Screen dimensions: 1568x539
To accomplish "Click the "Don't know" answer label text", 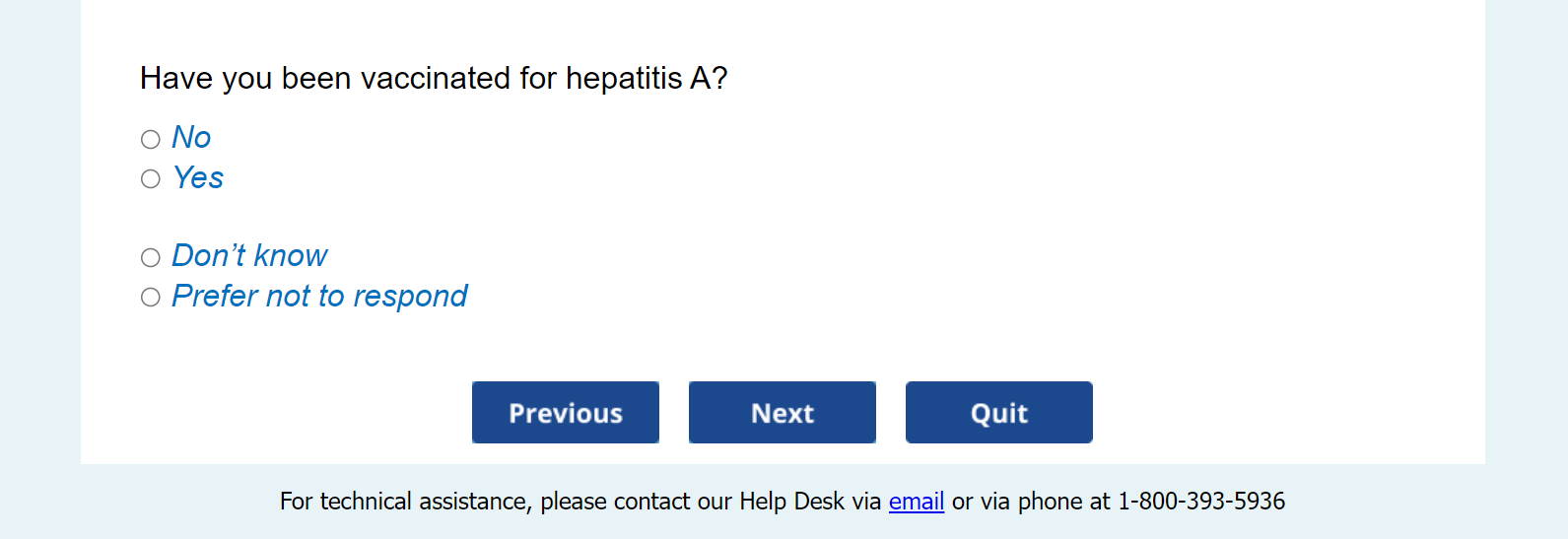I will pos(249,256).
